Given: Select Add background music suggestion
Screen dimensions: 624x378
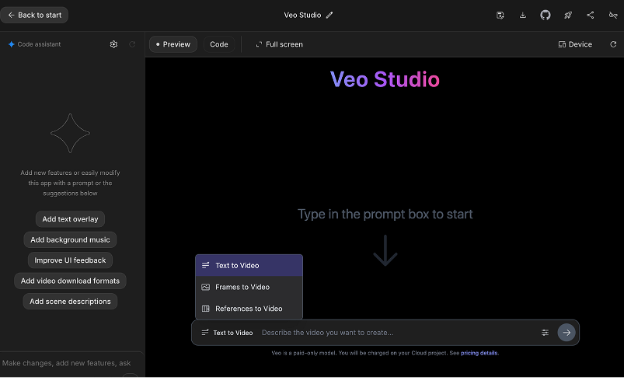Looking at the screenshot, I should tap(70, 240).
